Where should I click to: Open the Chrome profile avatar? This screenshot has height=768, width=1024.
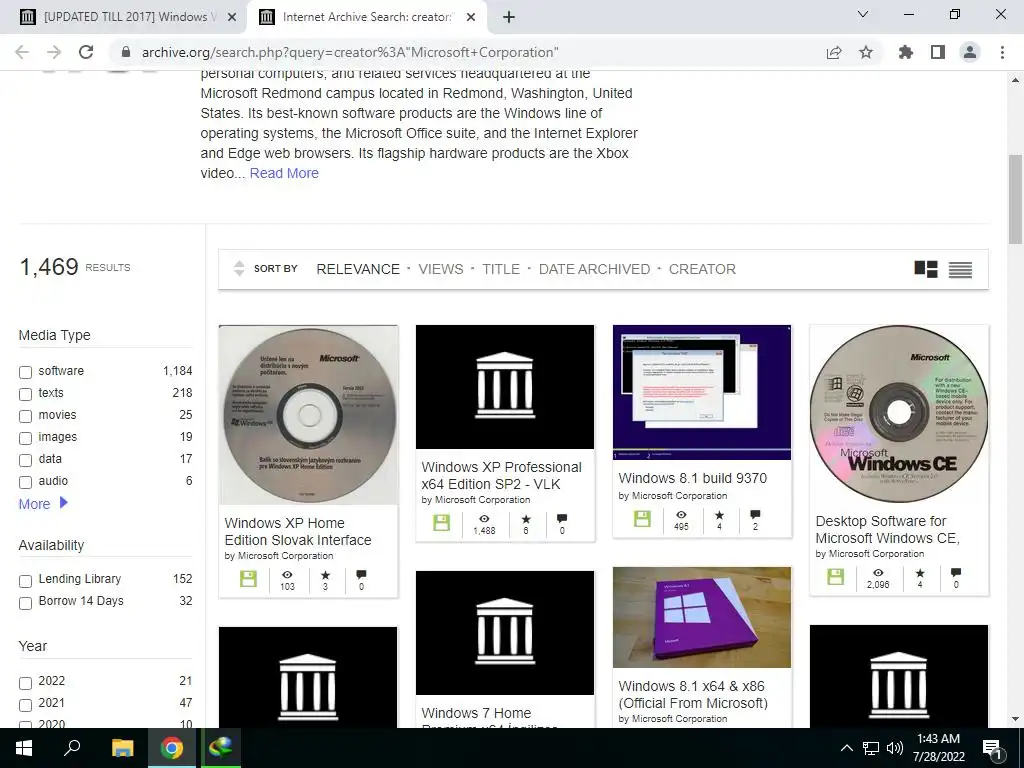pyautogui.click(x=970, y=52)
